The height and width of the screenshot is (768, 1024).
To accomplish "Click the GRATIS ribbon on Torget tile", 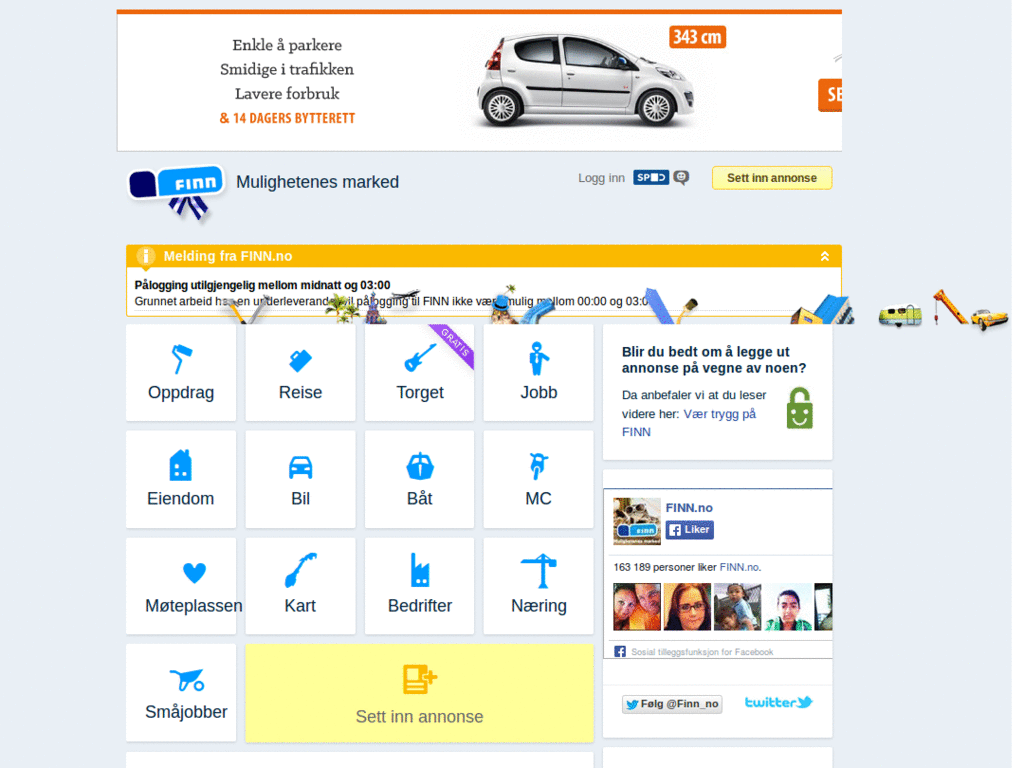I will [x=453, y=344].
